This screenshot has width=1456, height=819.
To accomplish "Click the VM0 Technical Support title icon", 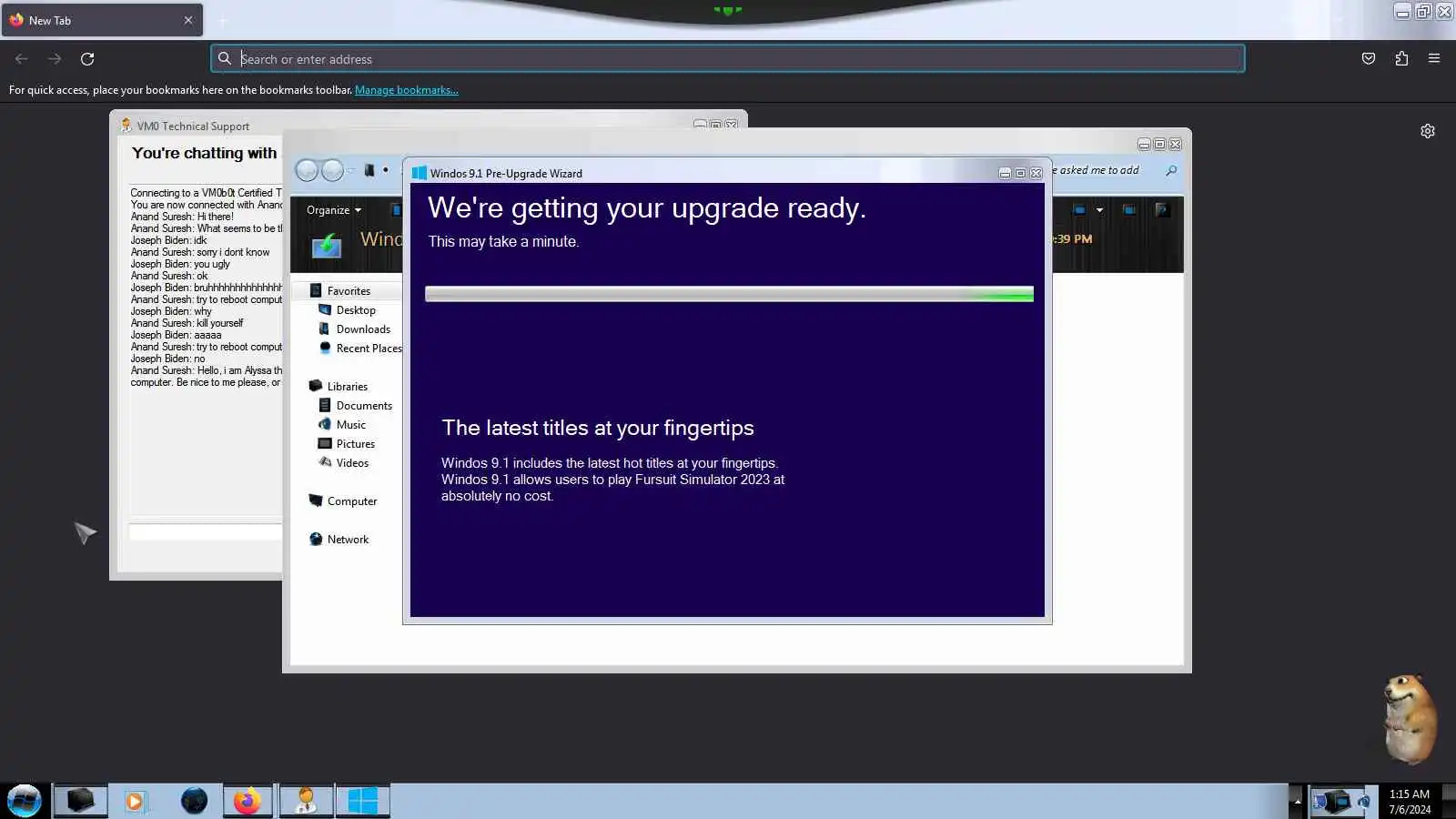I will [126, 126].
